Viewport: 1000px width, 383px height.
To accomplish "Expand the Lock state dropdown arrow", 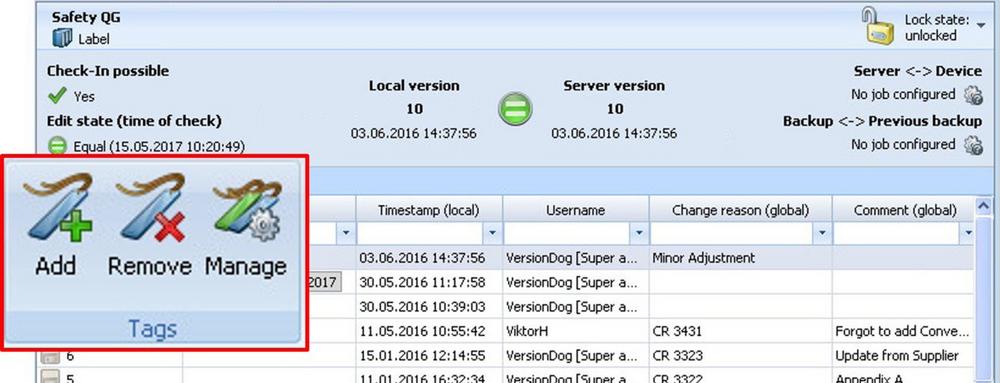I will pos(980,24).
